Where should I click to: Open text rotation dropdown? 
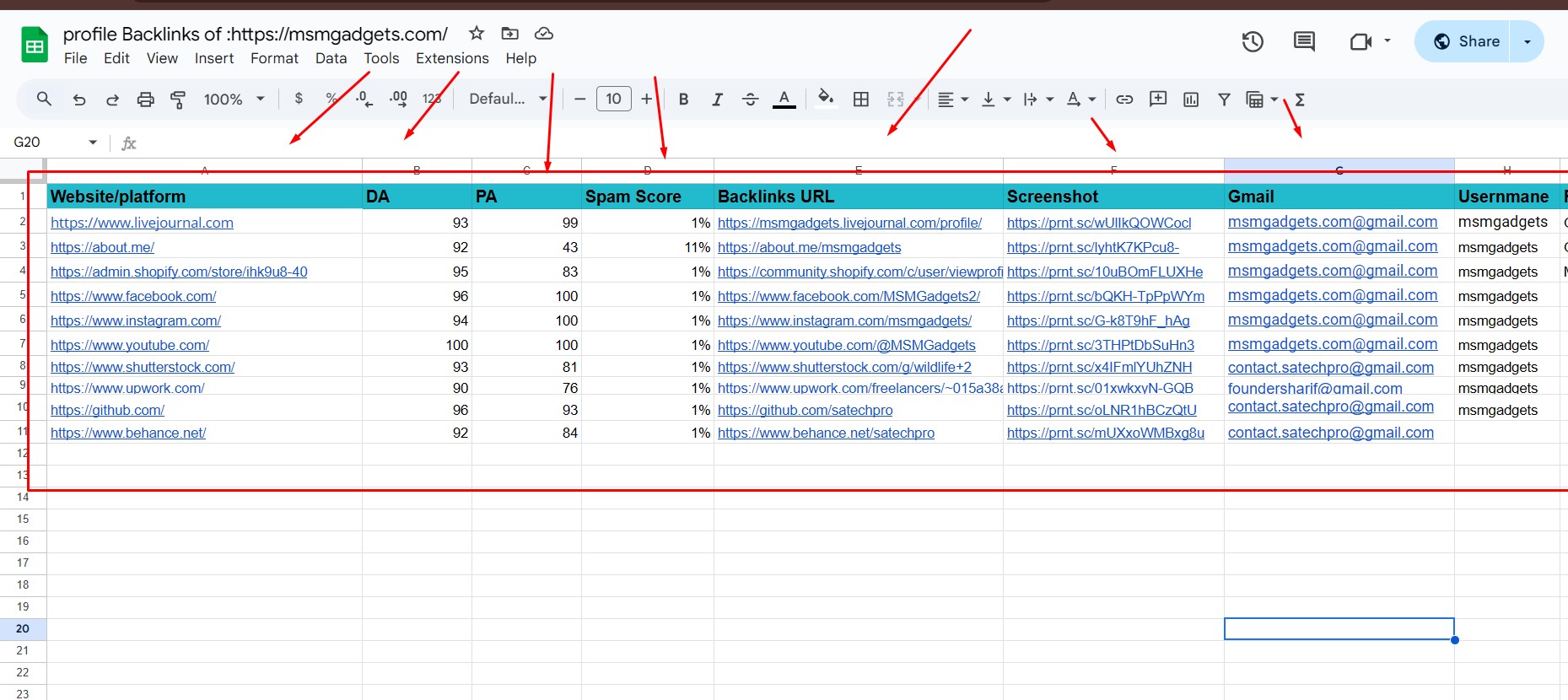1080,100
